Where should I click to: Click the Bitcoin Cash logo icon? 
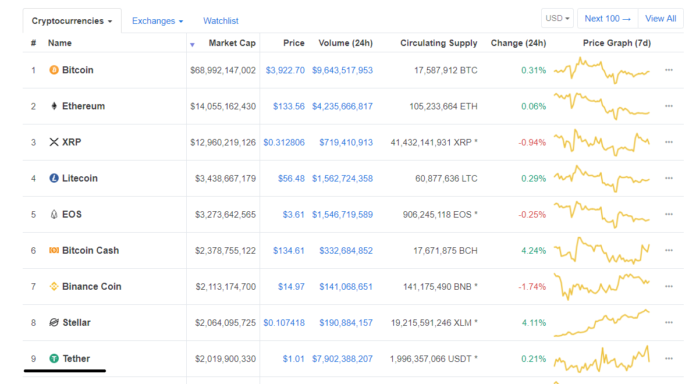tap(54, 250)
